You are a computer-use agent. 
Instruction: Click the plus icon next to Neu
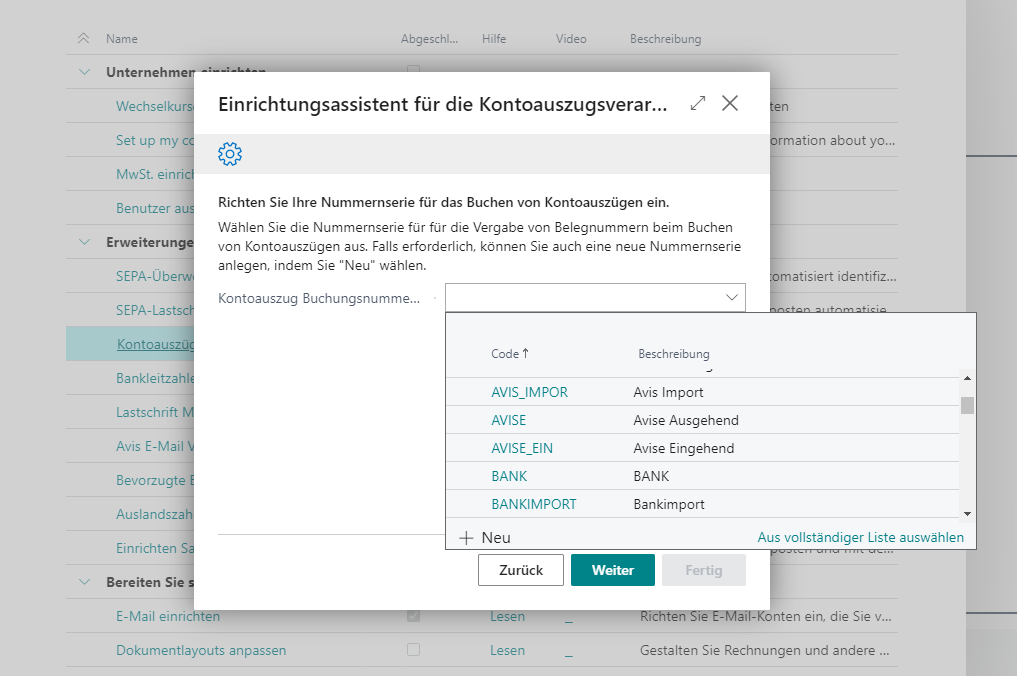(467, 537)
